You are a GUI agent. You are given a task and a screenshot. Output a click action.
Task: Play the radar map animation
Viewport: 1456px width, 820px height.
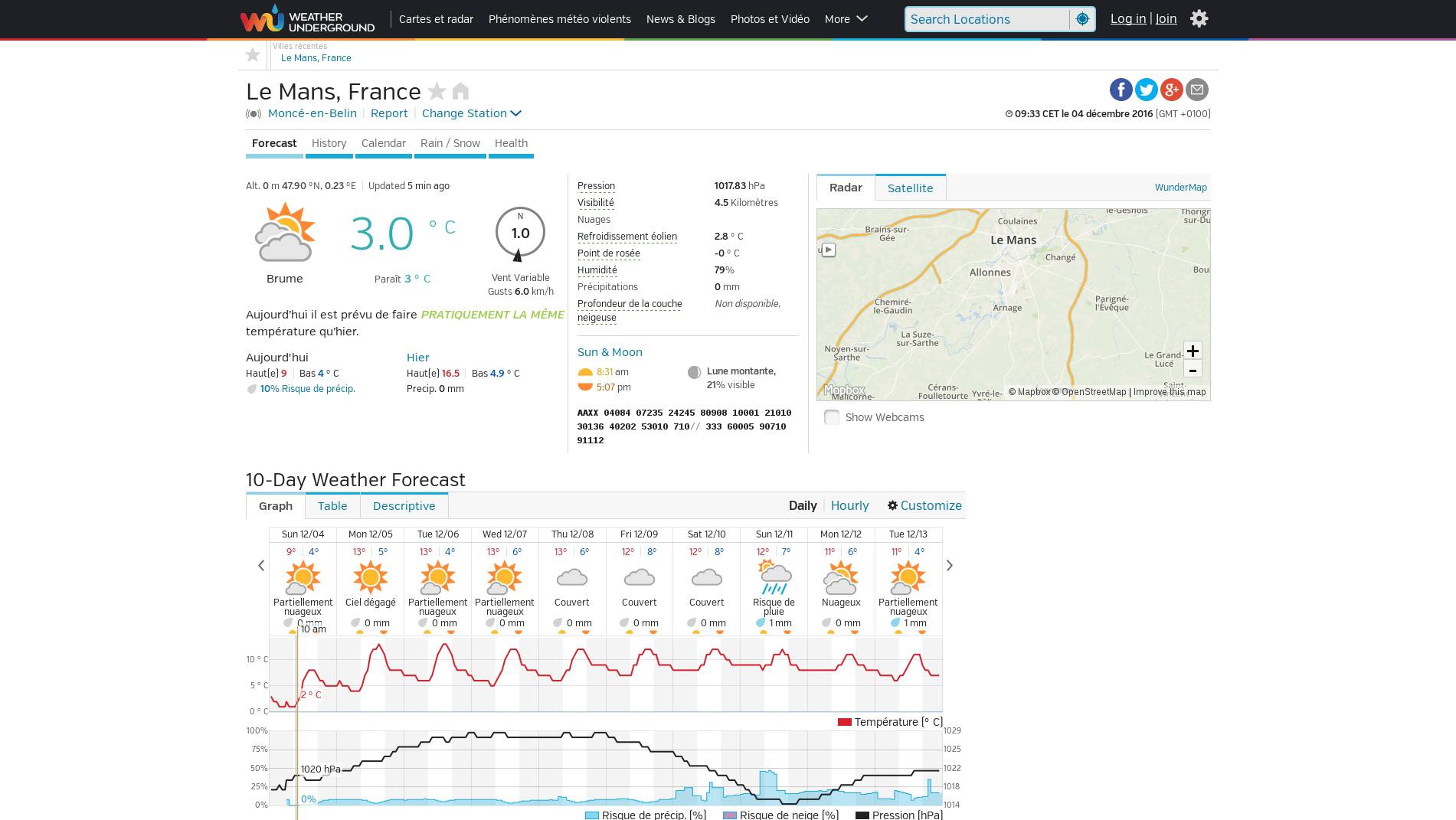[x=828, y=250]
